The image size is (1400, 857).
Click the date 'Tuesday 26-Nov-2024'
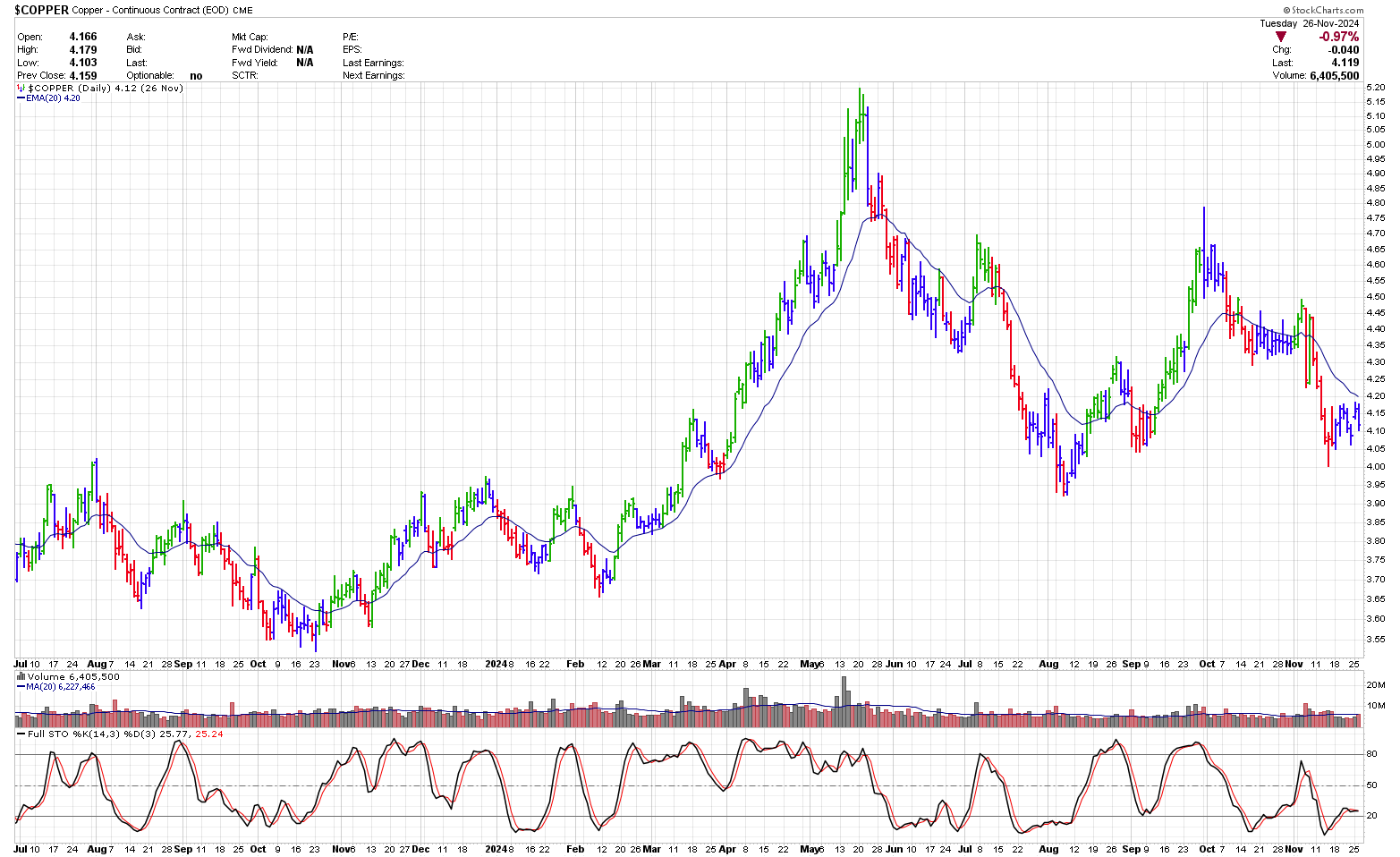pos(1310,23)
